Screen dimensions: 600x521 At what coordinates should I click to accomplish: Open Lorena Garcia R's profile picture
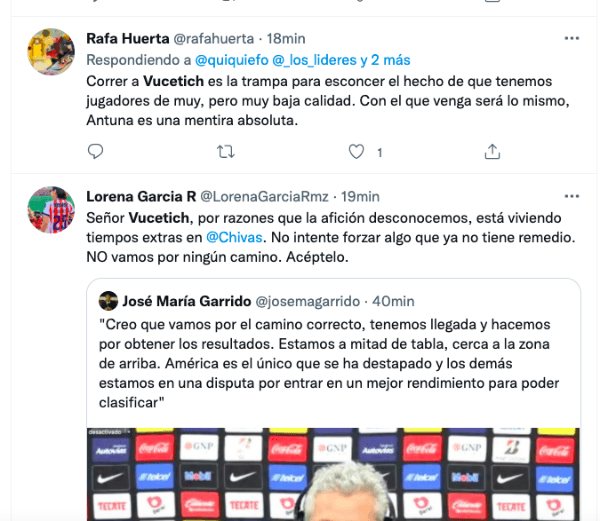click(x=51, y=210)
